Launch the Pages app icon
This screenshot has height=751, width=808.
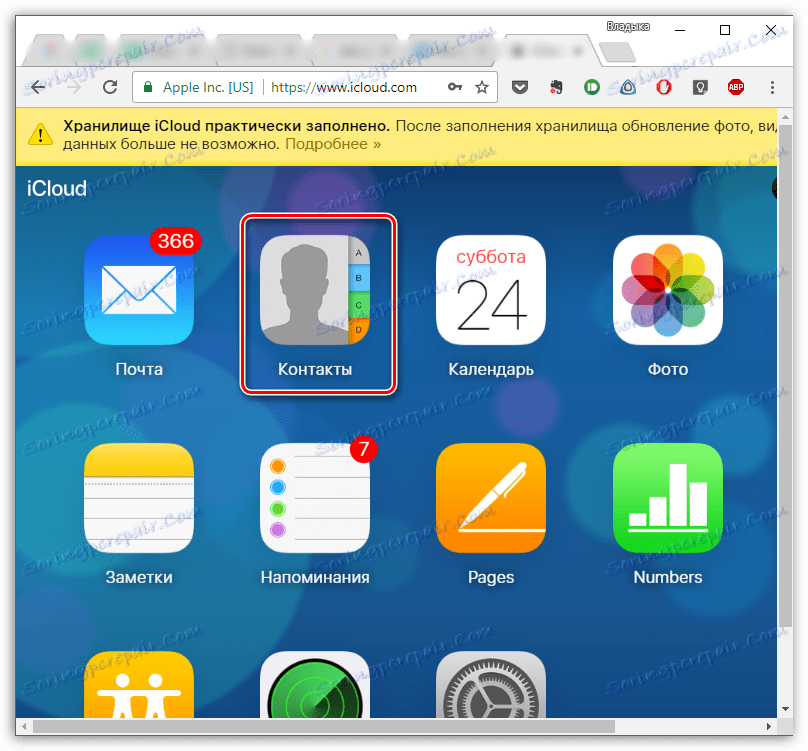pos(491,498)
